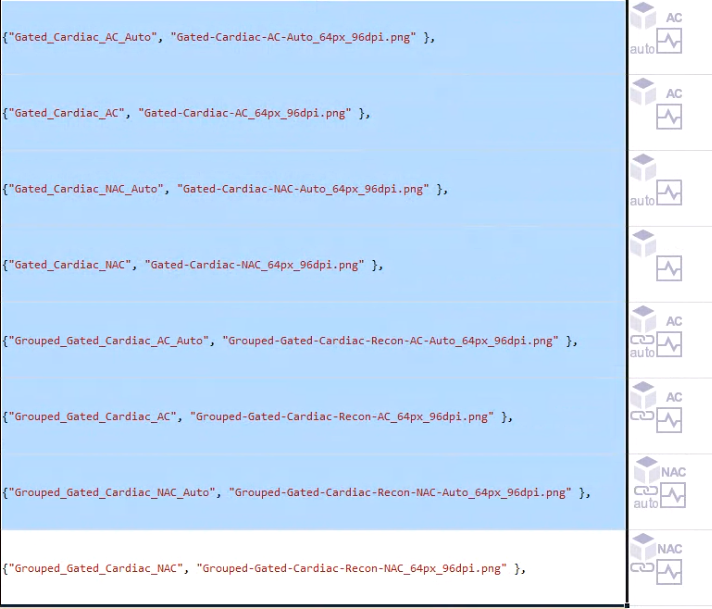Click the "Grouped_Gated_Cardiac_NAC" key text
Image resolution: width=712 pixels, height=609 pixels.
click(x=95, y=568)
